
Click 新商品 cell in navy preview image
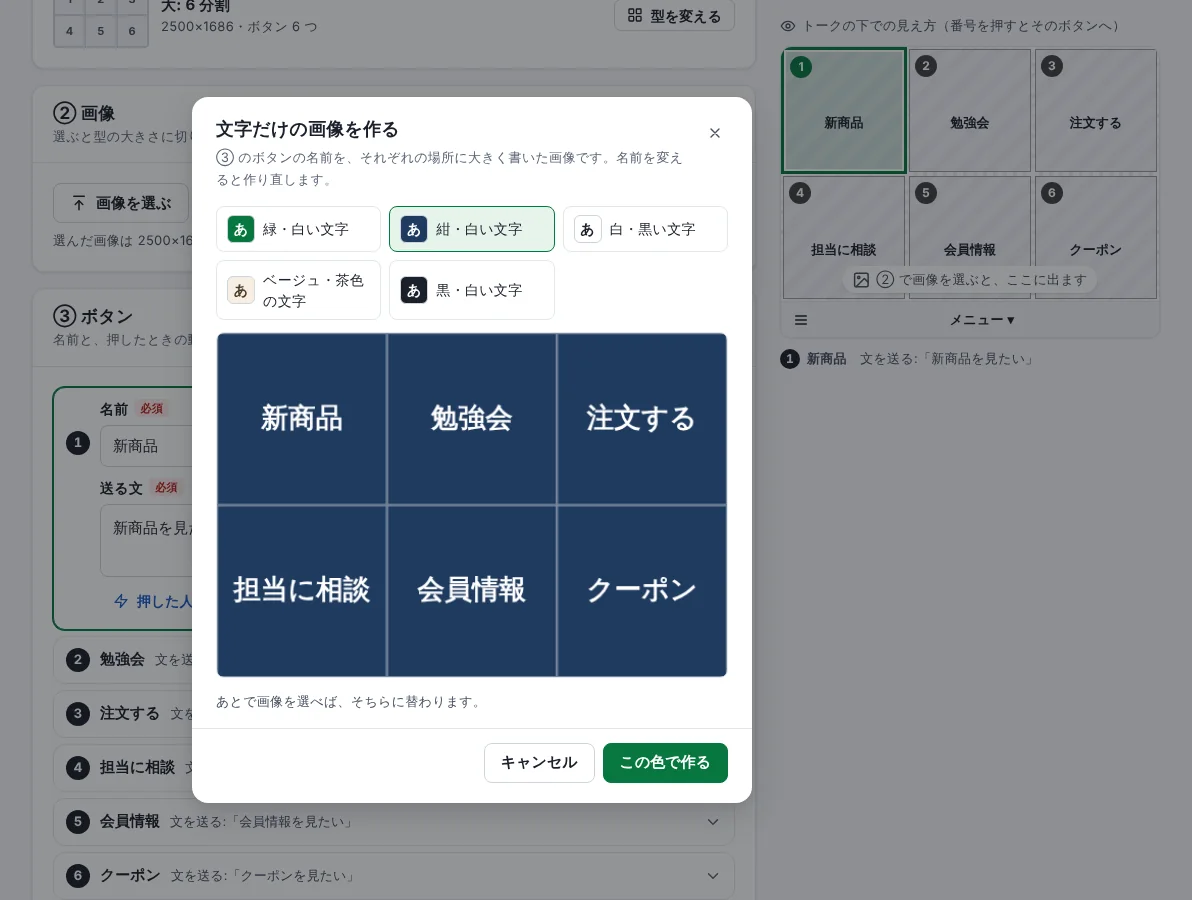302,419
